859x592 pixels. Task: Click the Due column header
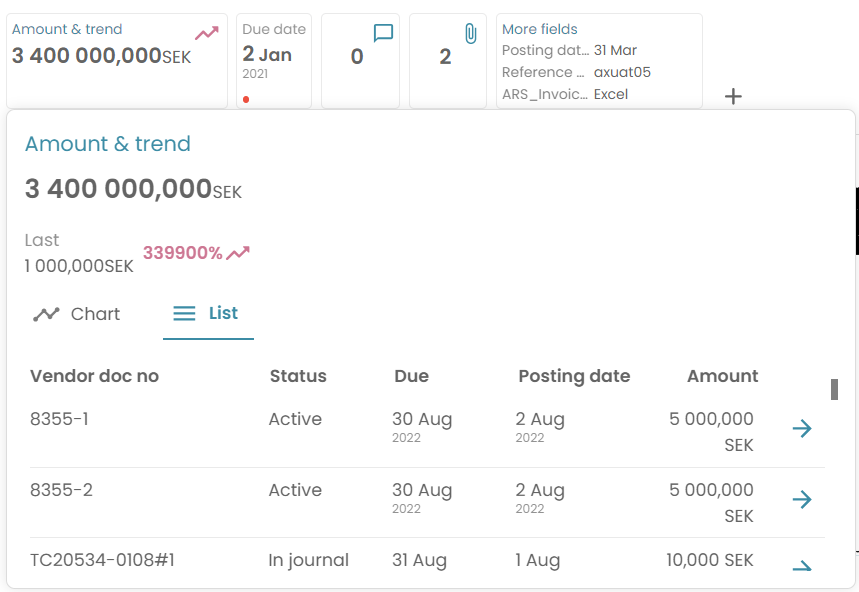click(x=411, y=376)
